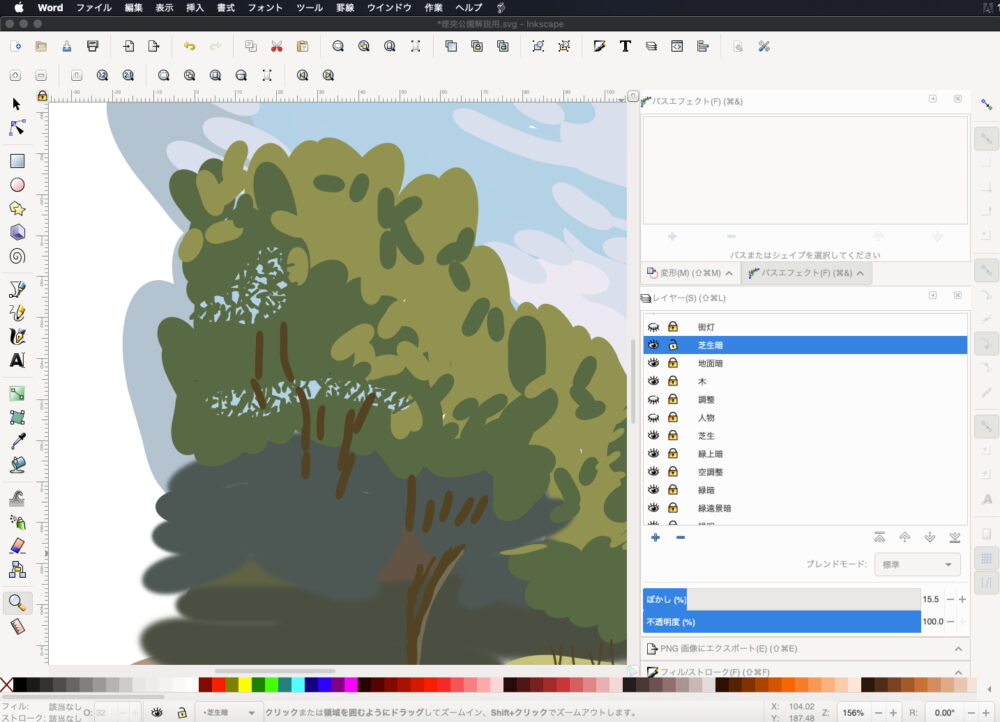The height and width of the screenshot is (722, 1000).
Task: Switch to the 変形 tab
Action: pos(689,273)
